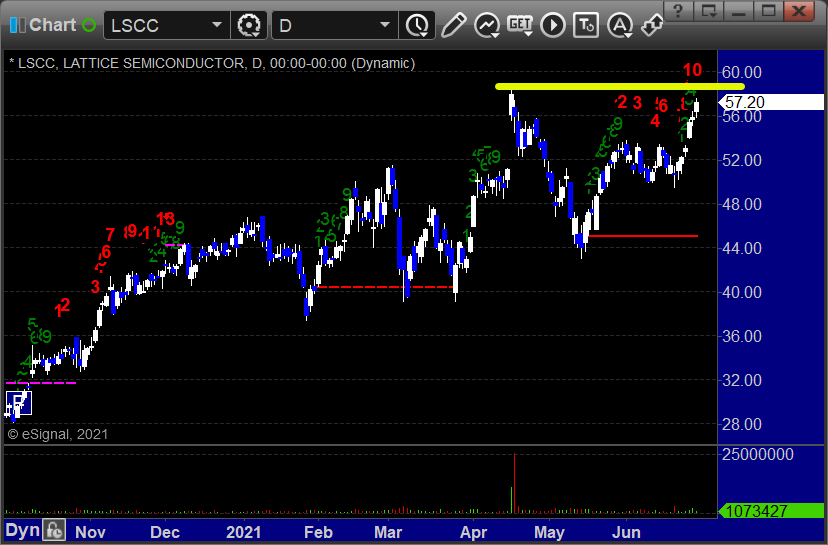Click the Dec label on time axis
828x545 pixels.
pos(165,532)
